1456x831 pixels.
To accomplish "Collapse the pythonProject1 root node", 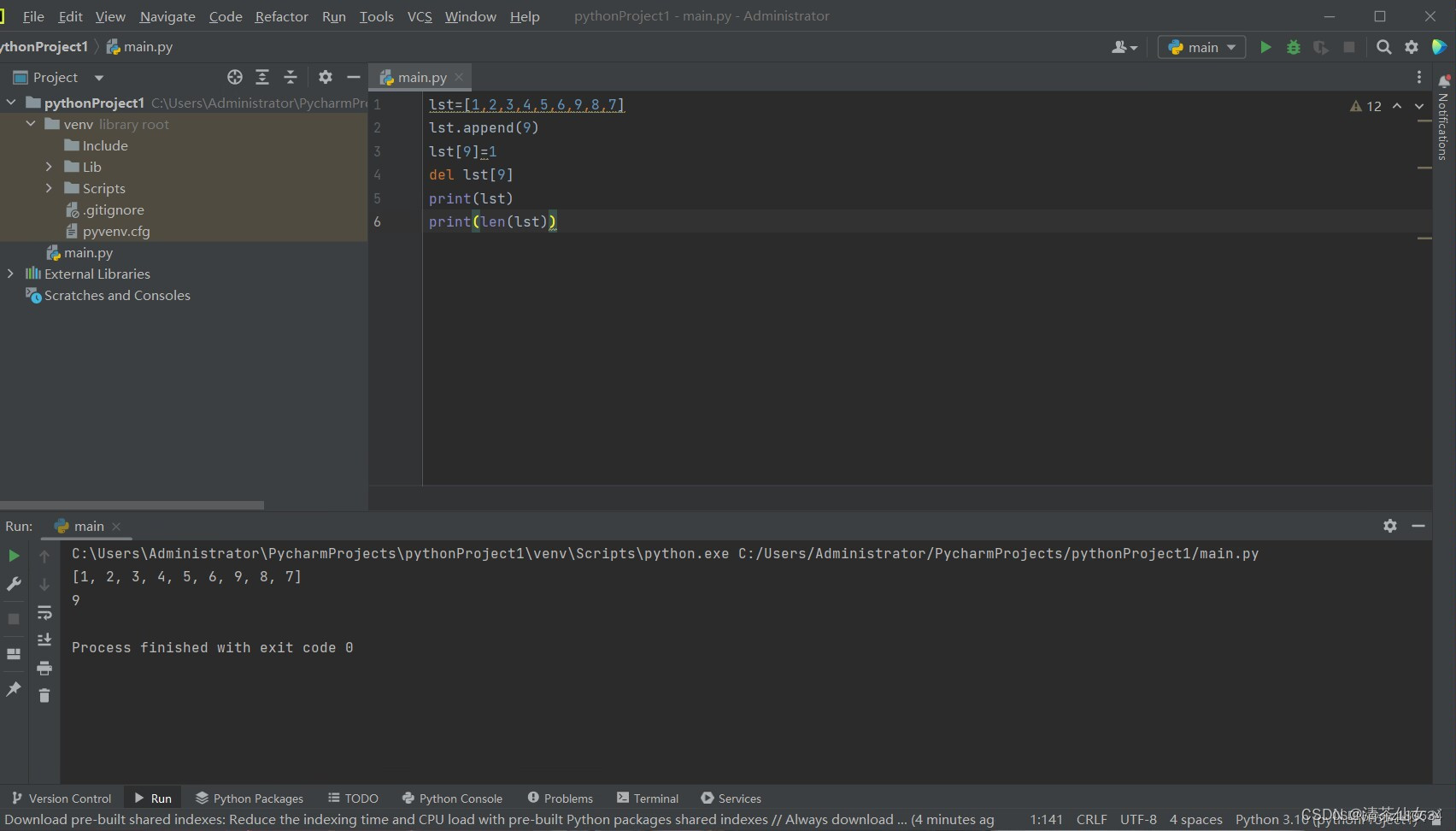I will tap(11, 103).
